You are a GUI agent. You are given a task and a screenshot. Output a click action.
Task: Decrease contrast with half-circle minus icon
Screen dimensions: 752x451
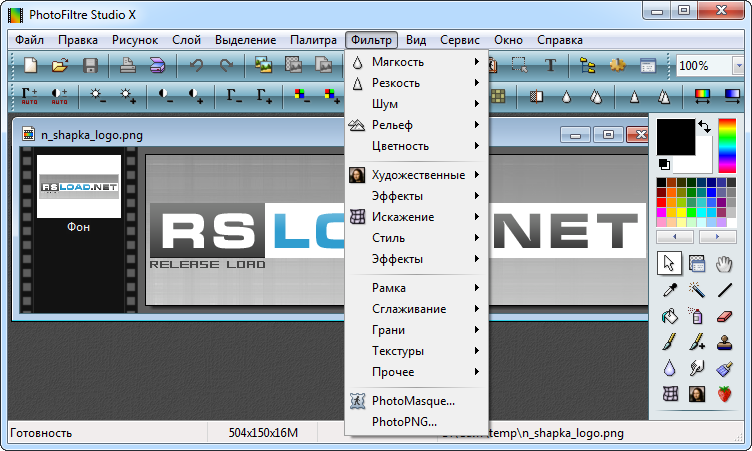tap(165, 95)
